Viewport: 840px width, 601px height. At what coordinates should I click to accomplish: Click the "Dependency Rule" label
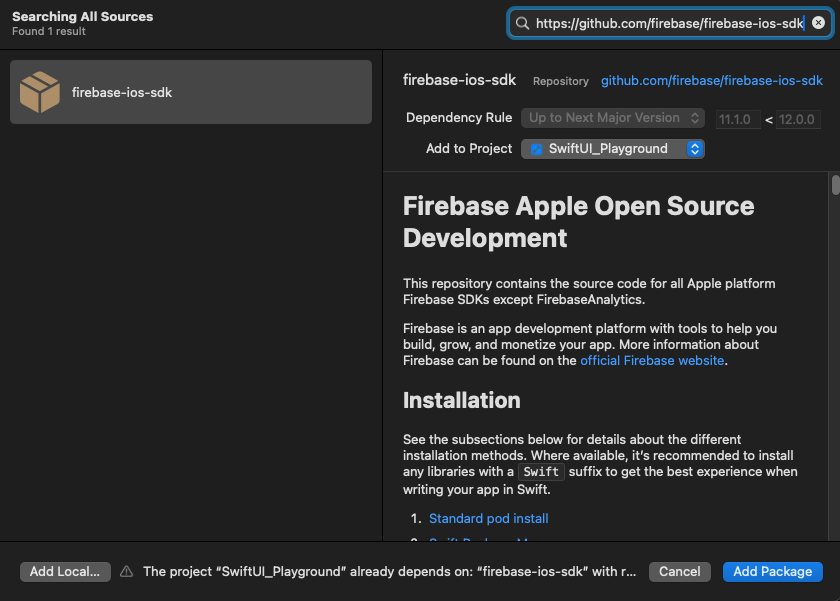pos(459,118)
